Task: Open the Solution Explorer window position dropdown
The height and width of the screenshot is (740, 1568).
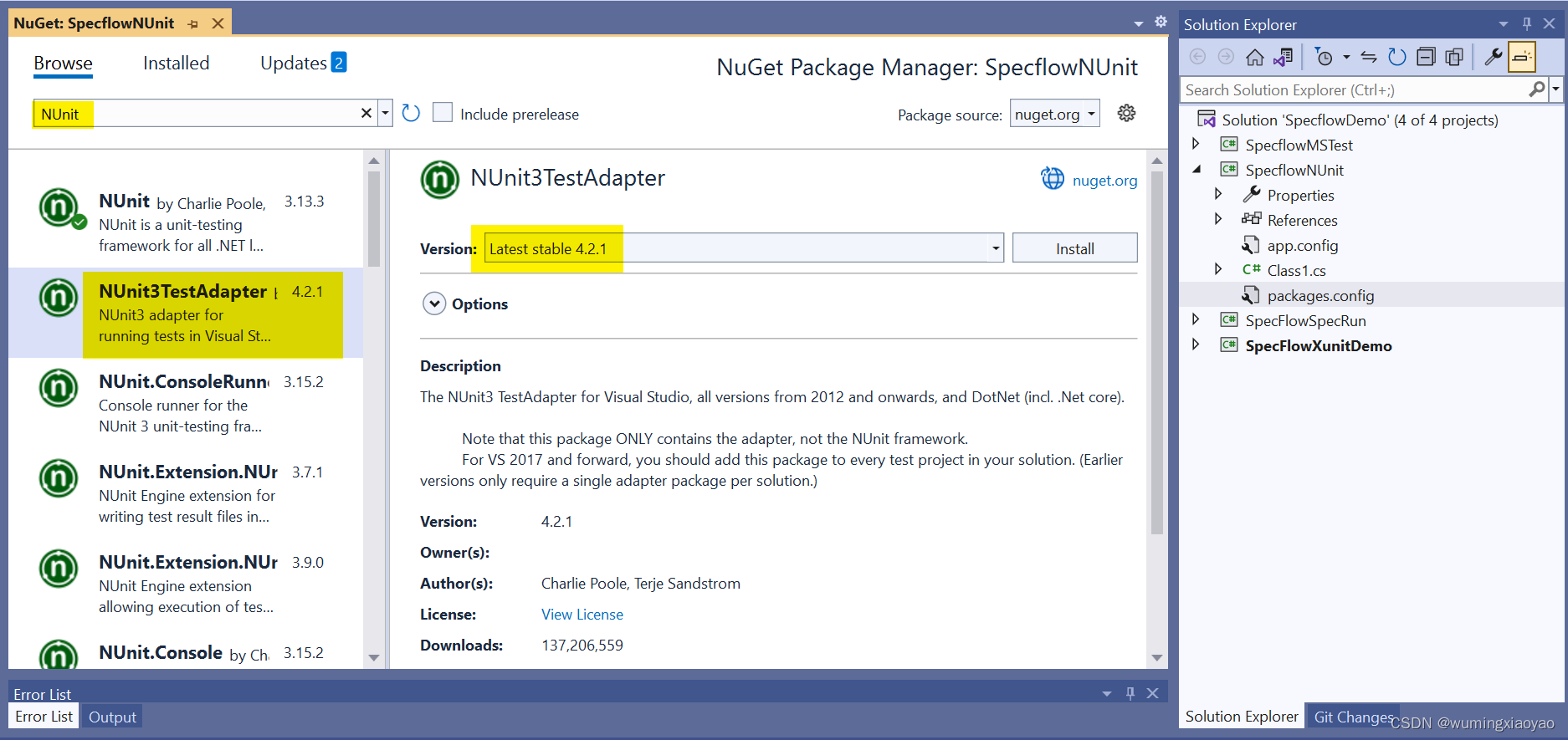Action: (1504, 23)
